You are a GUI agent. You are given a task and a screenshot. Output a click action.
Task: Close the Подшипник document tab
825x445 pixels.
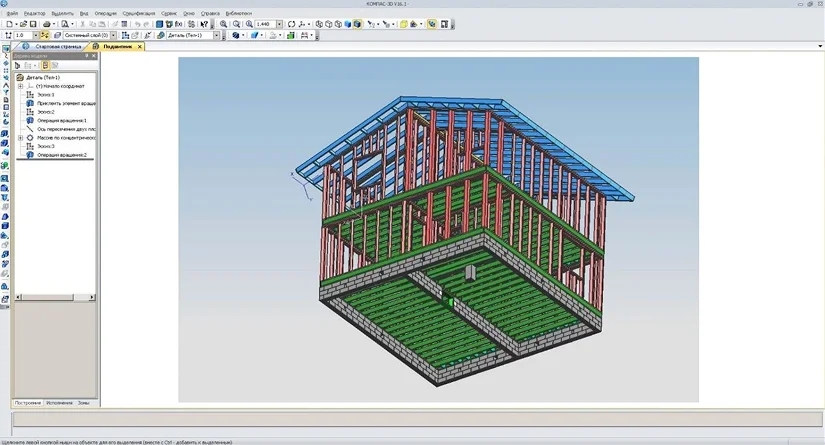click(x=139, y=46)
